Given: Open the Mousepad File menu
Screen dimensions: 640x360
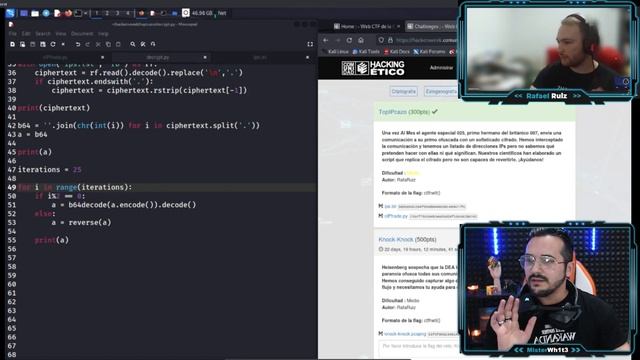Looking at the screenshot, I should click(13, 33).
